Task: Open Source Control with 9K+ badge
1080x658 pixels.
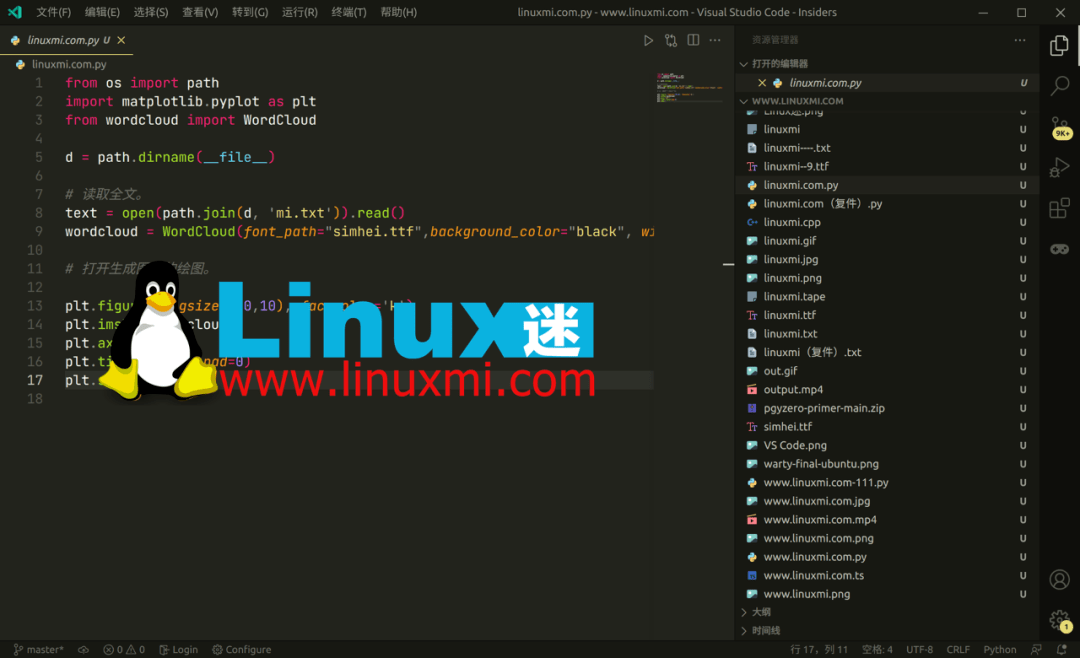Action: [1059, 127]
